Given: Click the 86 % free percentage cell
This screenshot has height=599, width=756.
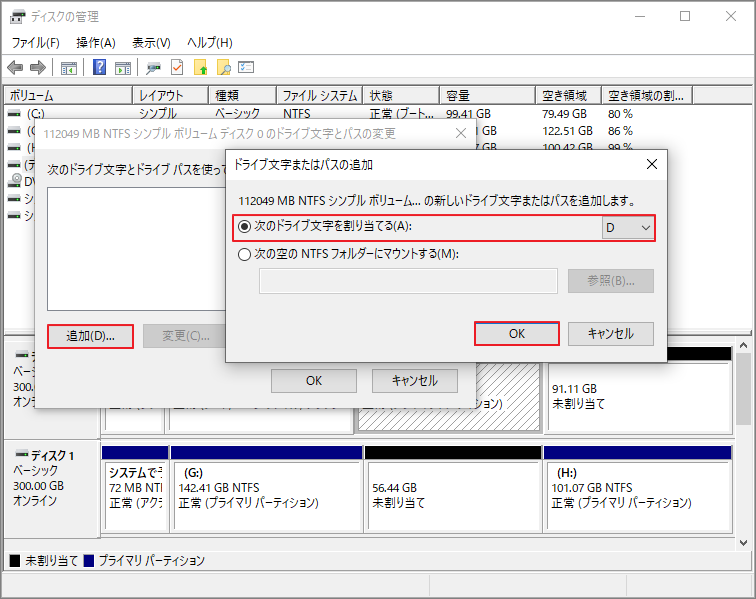Looking at the screenshot, I should 620,131.
